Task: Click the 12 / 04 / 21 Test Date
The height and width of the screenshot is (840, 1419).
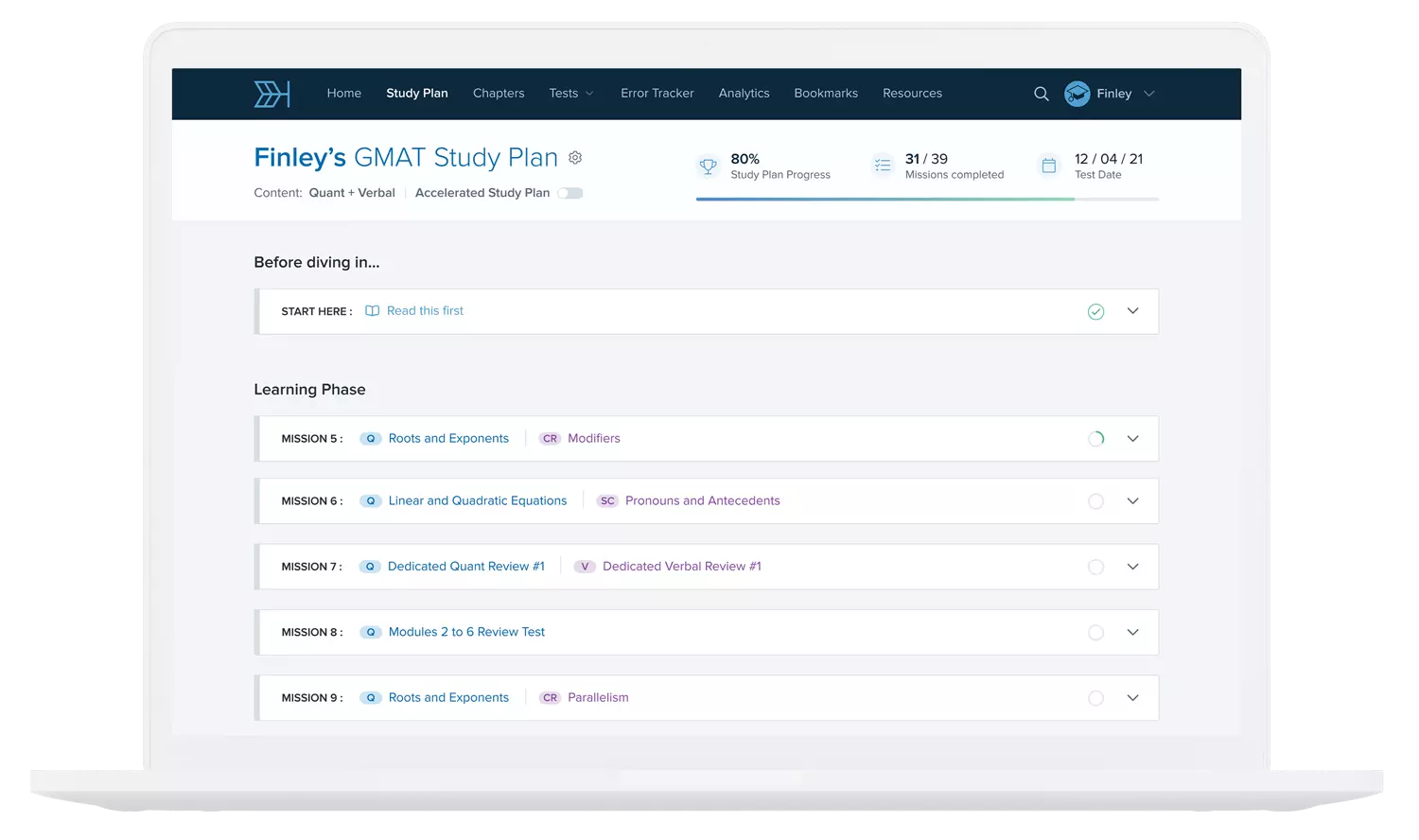Action: point(1109,166)
